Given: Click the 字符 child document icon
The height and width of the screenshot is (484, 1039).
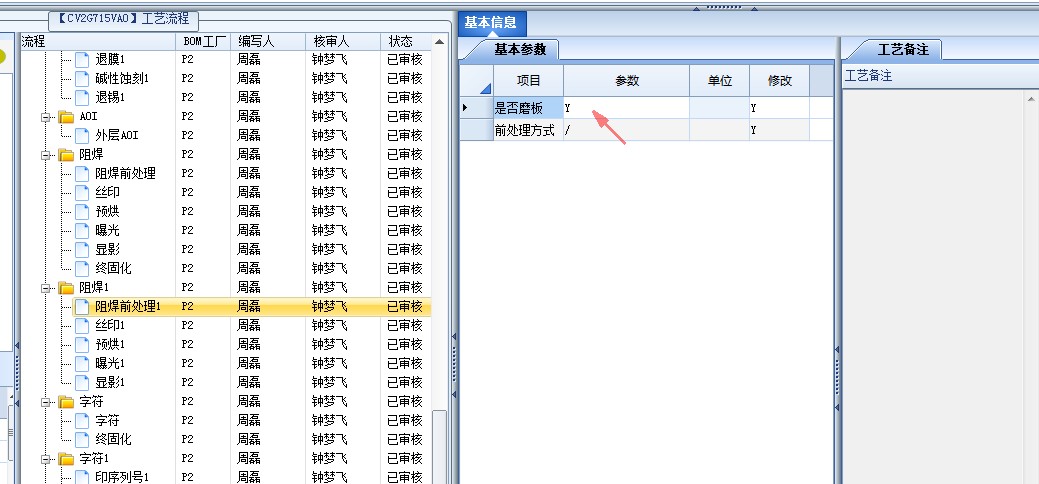Looking at the screenshot, I should [82, 421].
